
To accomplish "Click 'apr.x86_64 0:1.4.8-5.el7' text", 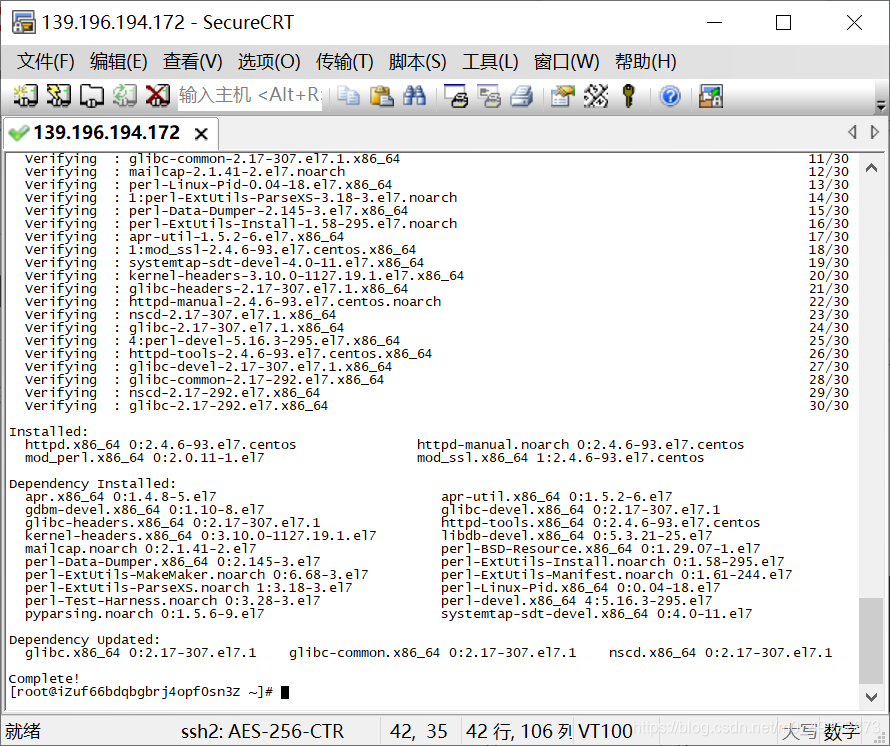I will tap(120, 497).
